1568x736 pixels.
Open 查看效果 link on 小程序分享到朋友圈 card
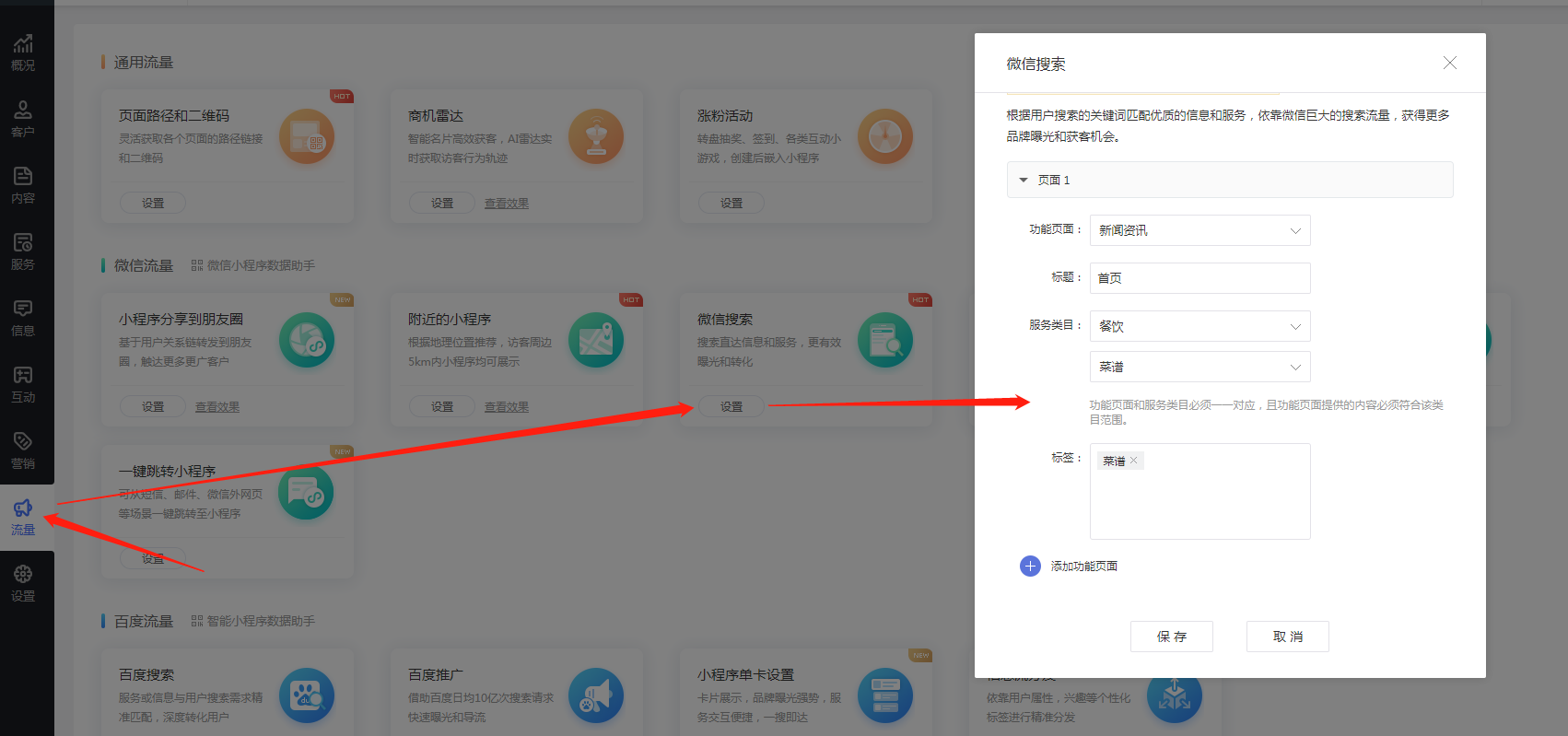point(217,407)
